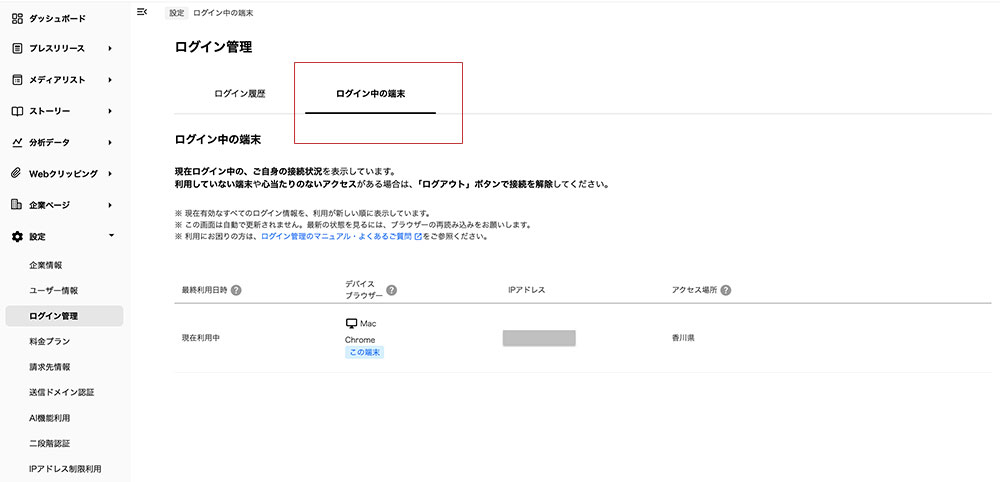Click the Story book icon
The height and width of the screenshot is (482, 1000).
[x=17, y=111]
